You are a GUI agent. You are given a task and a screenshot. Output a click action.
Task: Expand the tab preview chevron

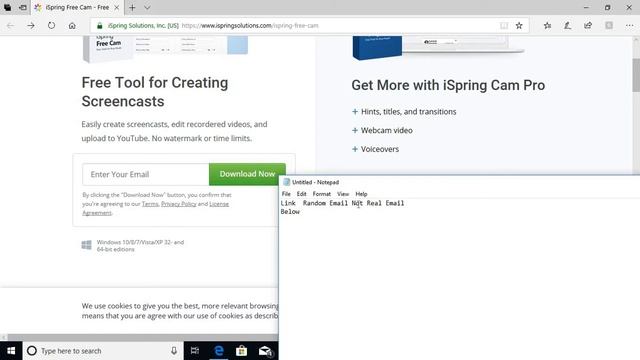[x=147, y=7]
